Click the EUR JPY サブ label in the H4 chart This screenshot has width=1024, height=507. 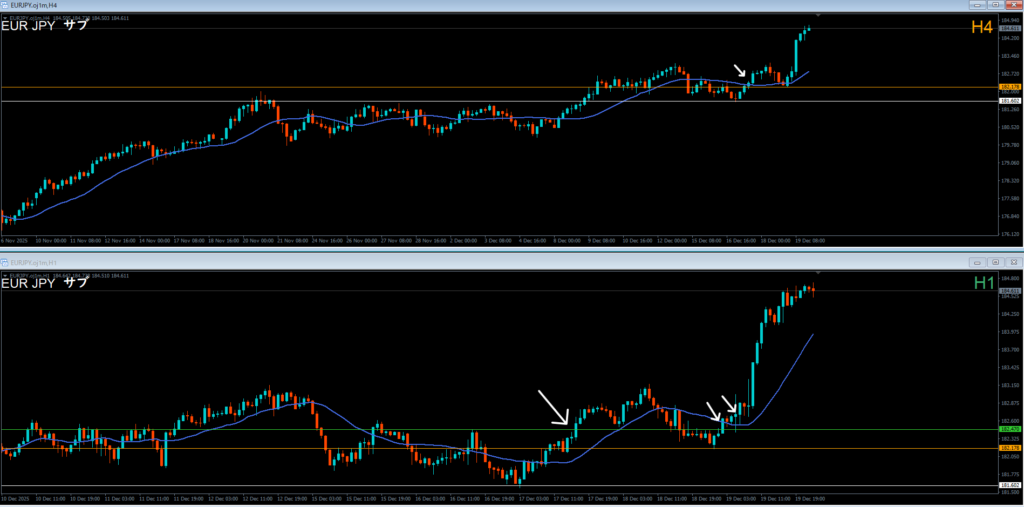44,27
